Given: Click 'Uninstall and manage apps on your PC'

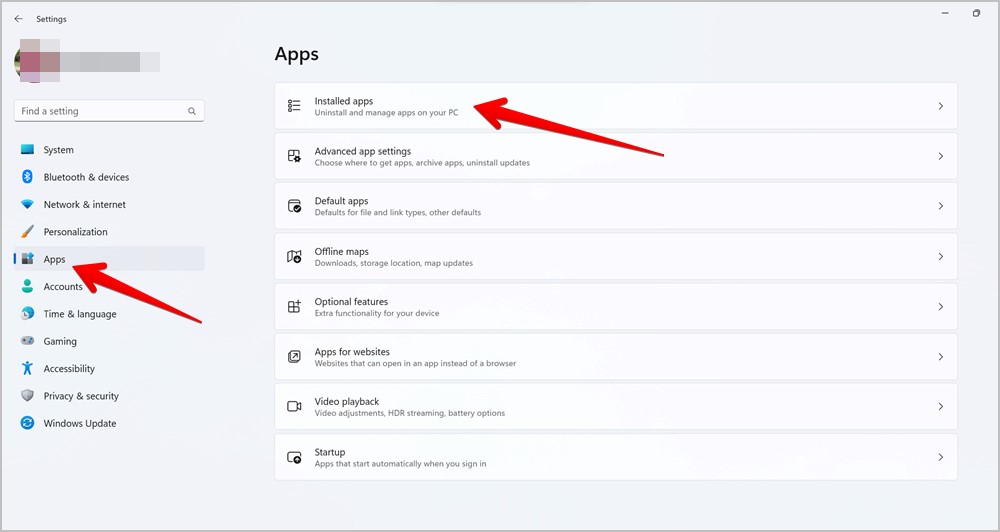Looking at the screenshot, I should point(386,113).
